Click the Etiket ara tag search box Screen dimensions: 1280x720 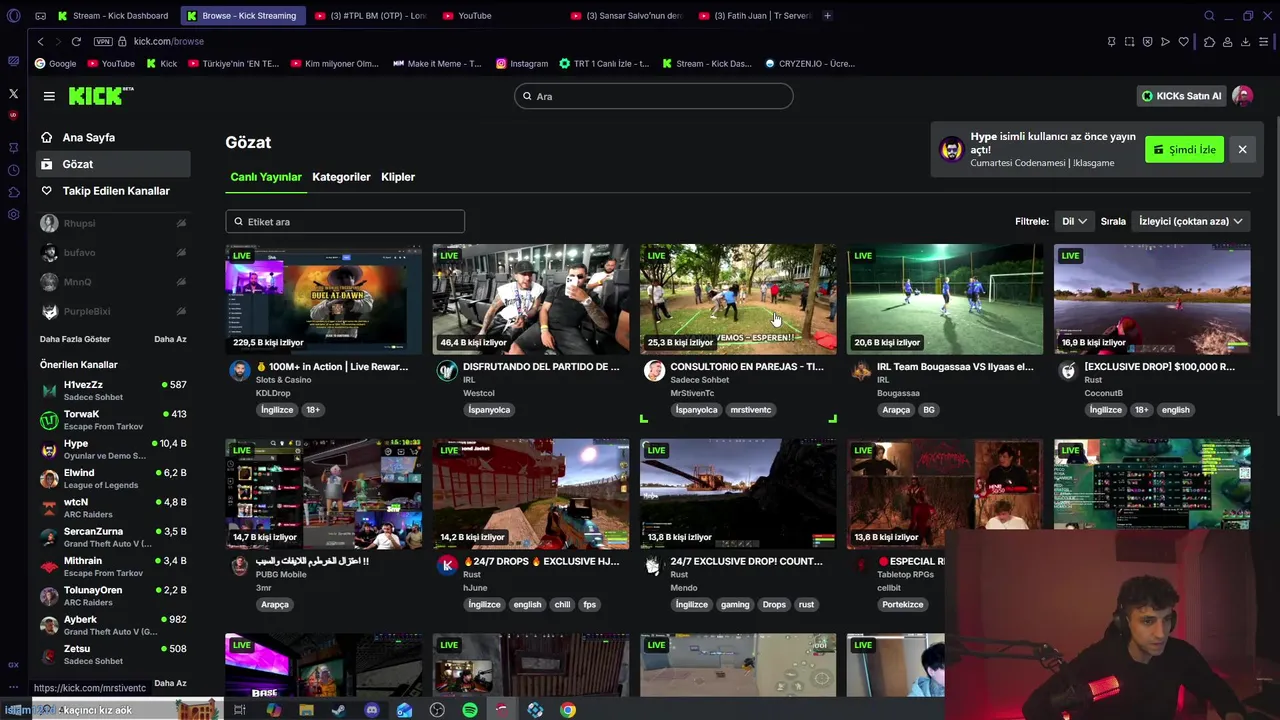click(345, 221)
